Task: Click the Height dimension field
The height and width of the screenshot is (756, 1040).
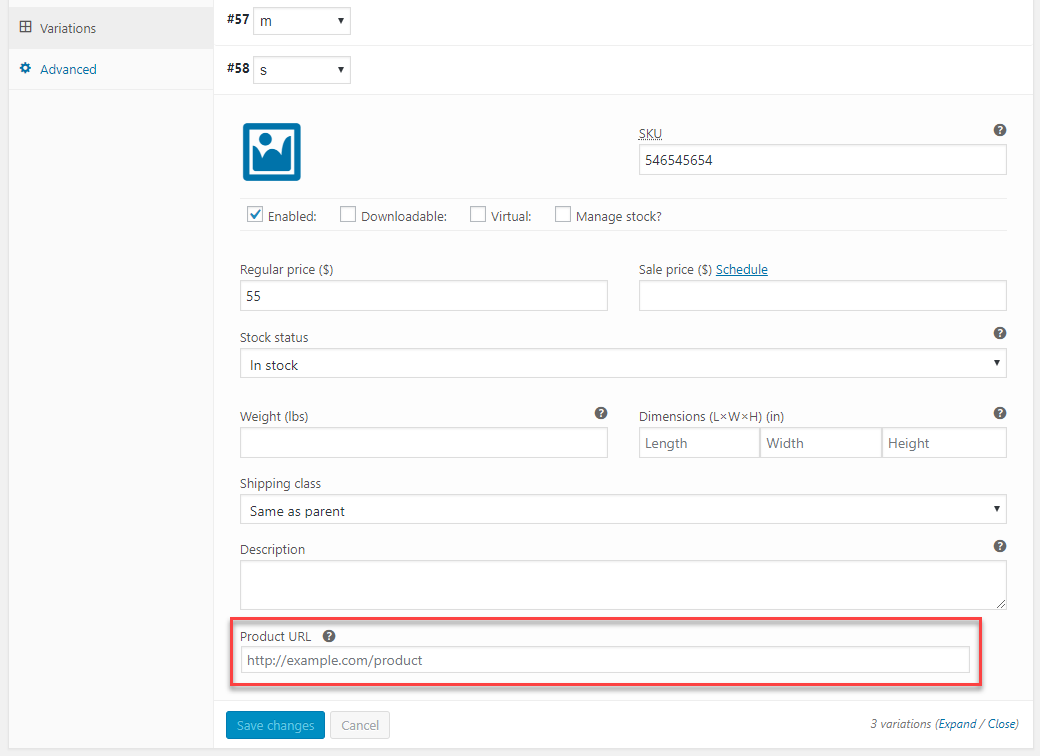Action: click(x=944, y=442)
